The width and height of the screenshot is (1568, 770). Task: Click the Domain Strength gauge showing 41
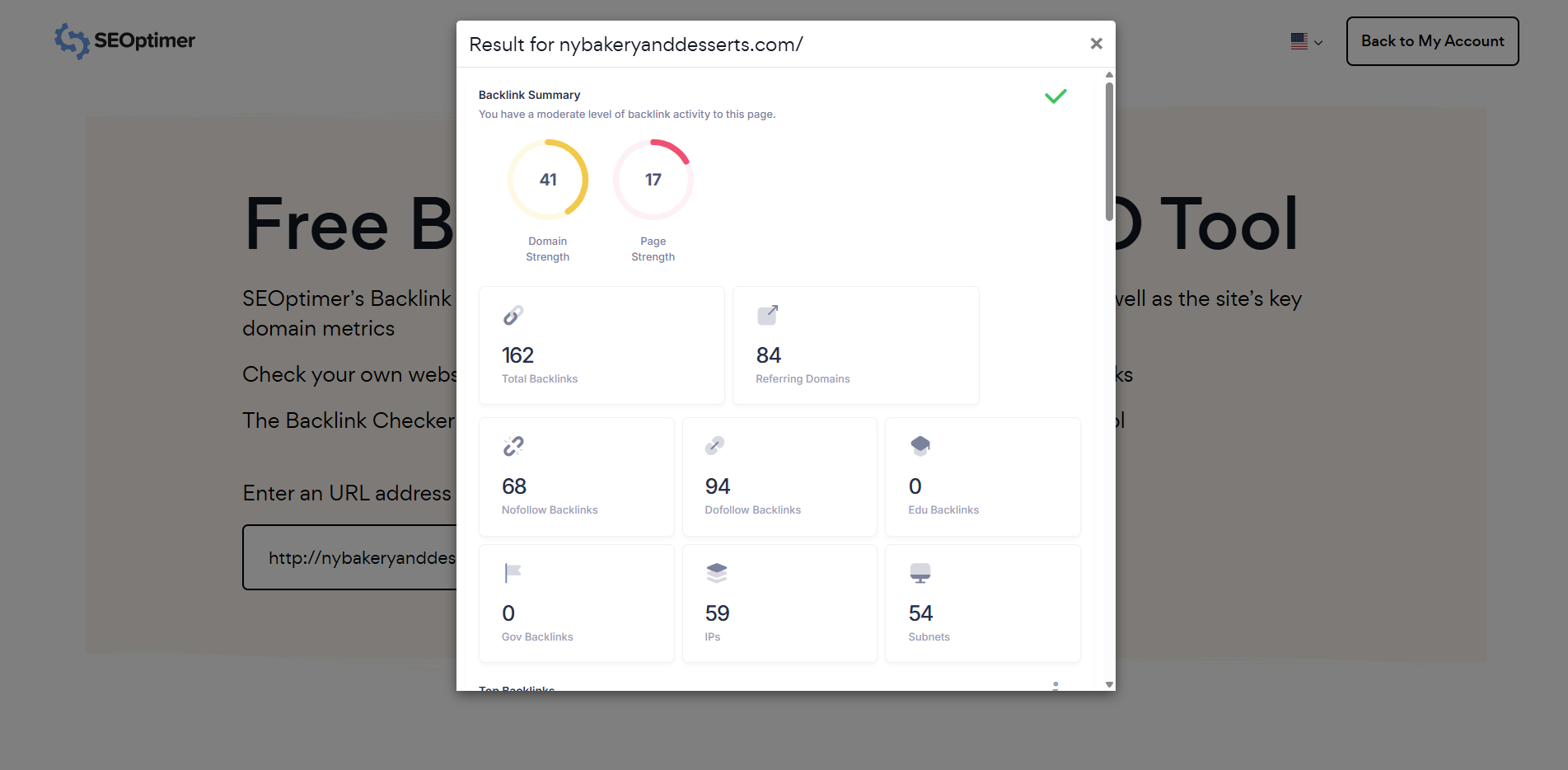[x=548, y=180]
